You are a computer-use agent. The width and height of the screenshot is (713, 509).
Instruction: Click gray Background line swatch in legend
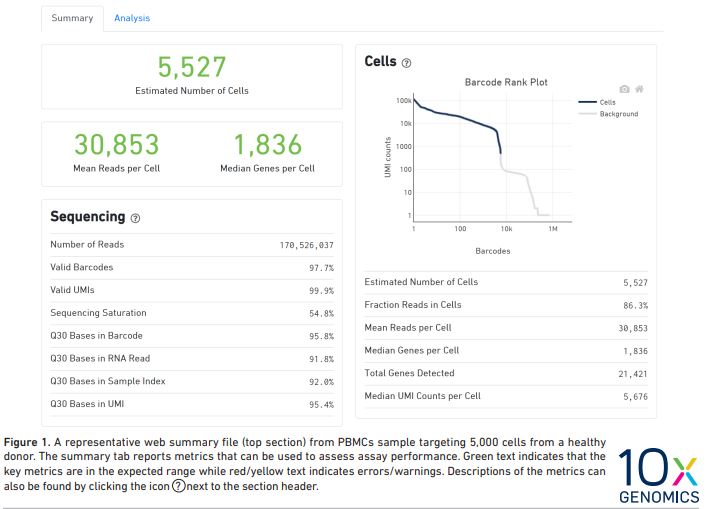pos(586,114)
